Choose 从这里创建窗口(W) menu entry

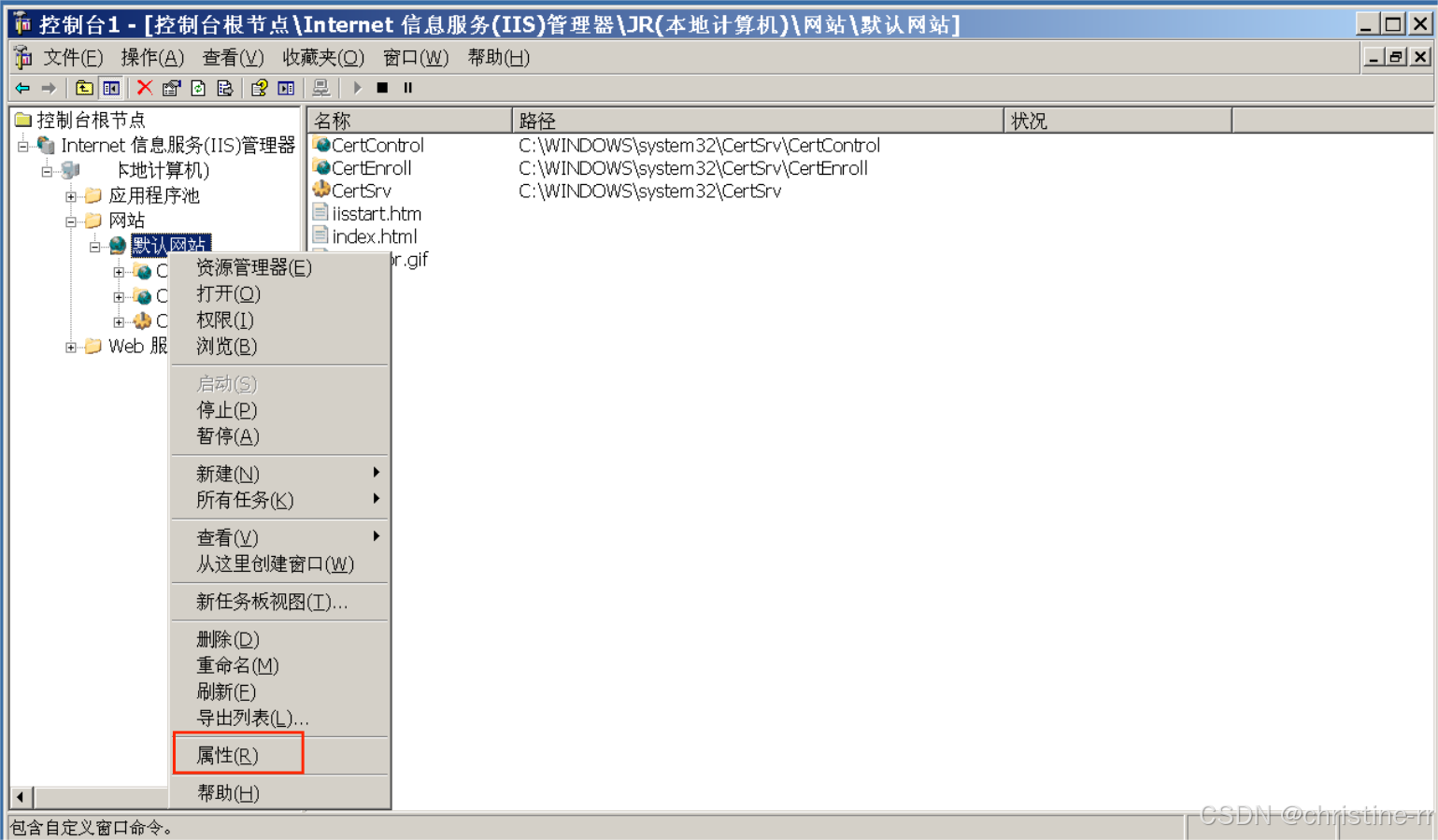click(279, 564)
